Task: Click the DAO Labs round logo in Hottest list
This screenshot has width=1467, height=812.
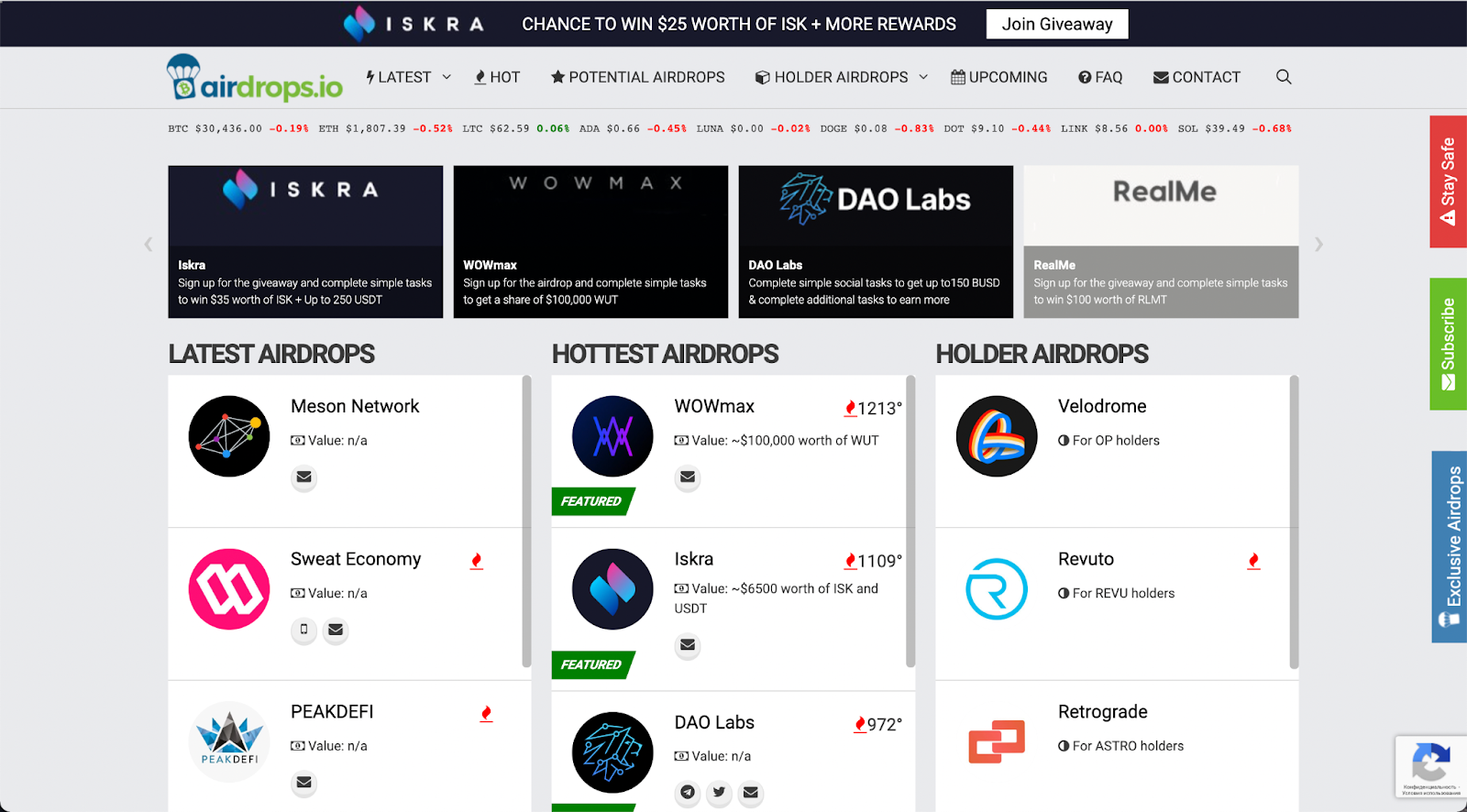Action: point(612,752)
